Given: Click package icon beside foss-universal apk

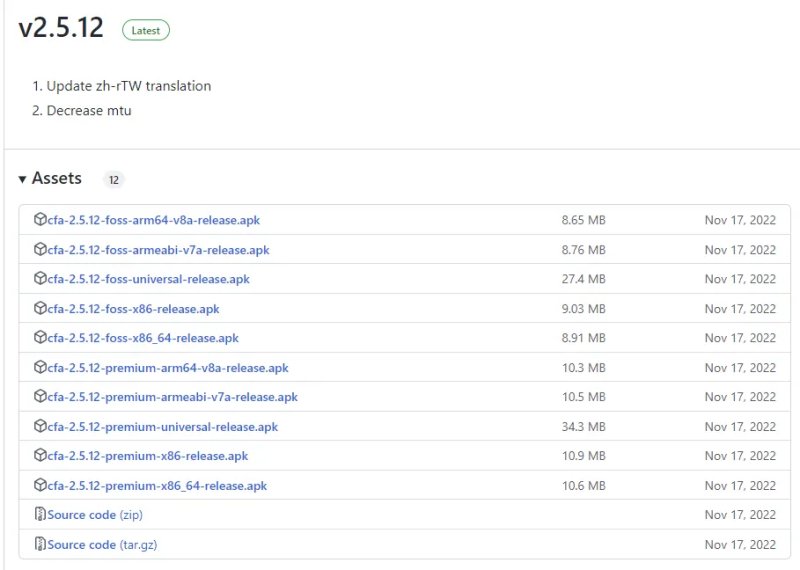Looking at the screenshot, I should pyautogui.click(x=40, y=278).
